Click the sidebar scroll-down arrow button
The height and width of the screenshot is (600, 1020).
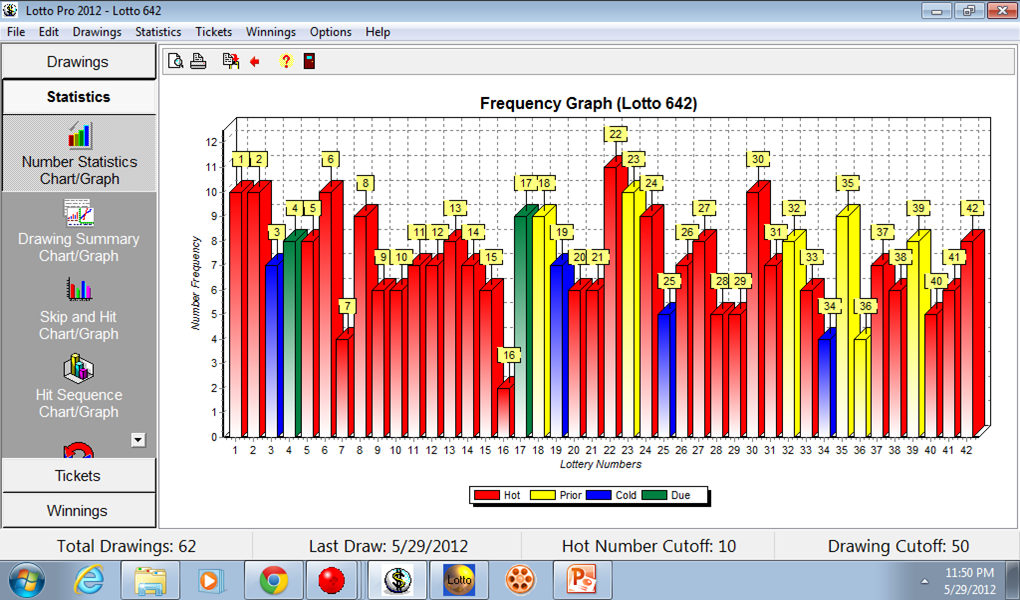pos(138,440)
